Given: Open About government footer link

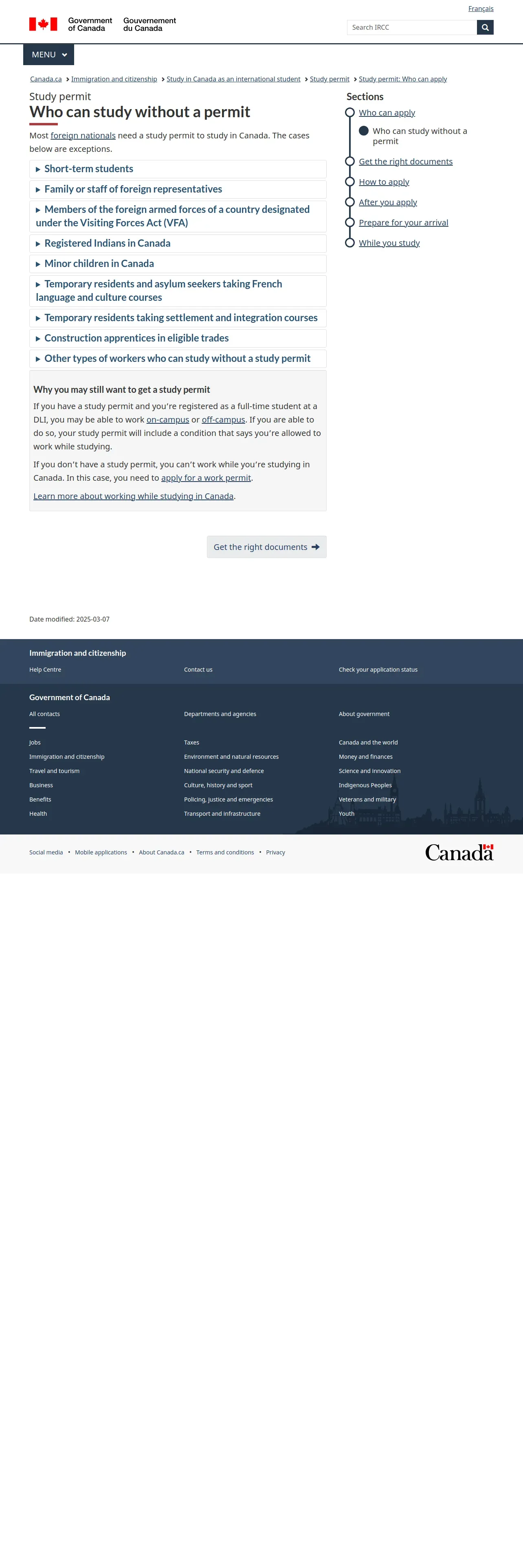Looking at the screenshot, I should point(364,714).
